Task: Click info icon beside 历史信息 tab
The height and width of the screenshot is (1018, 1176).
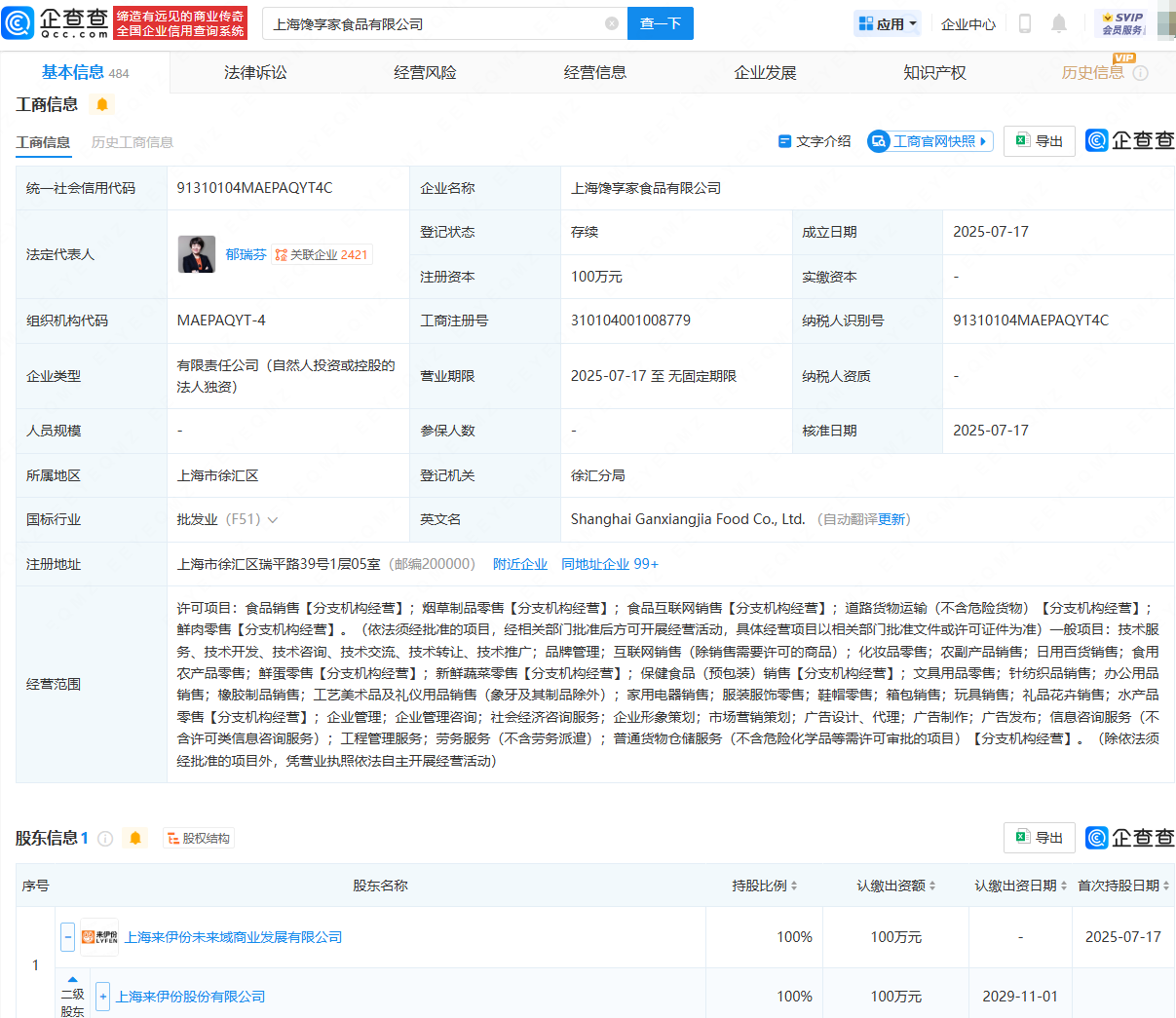Action: coord(1141,73)
